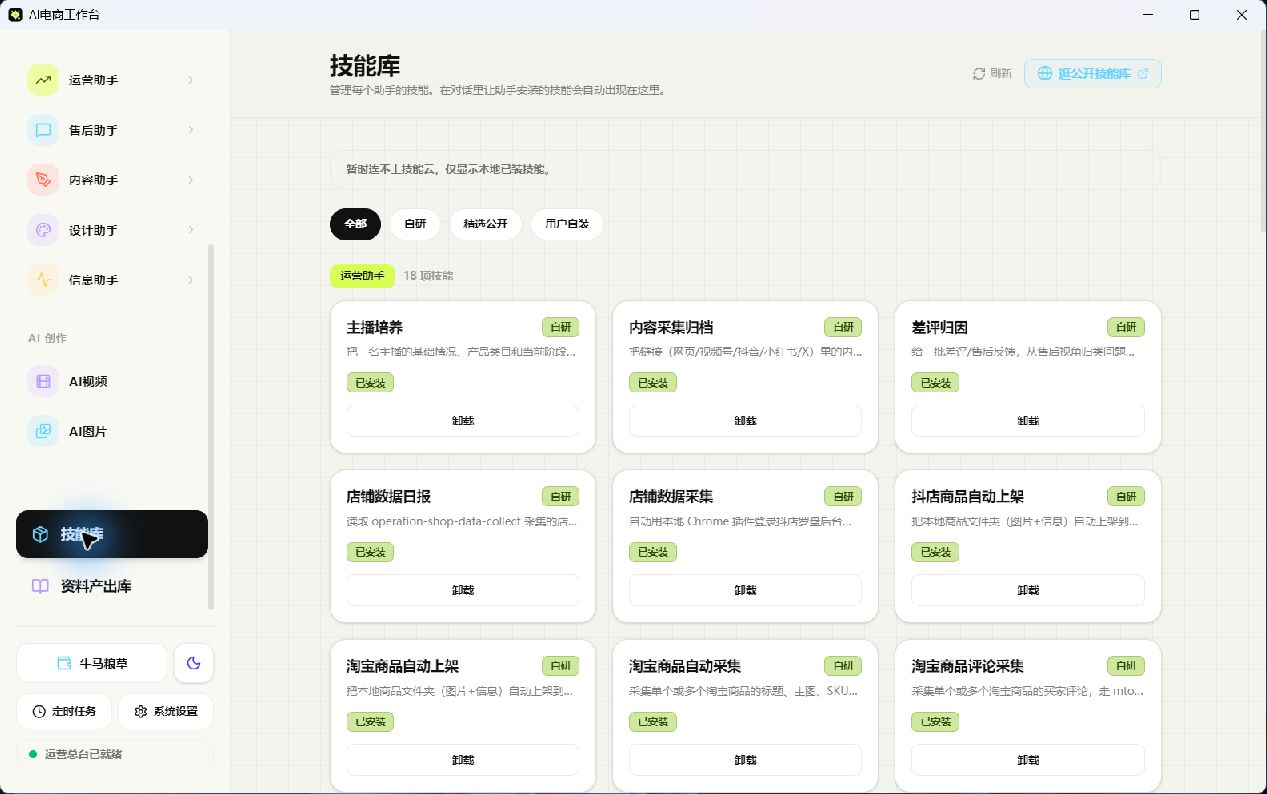Click the 运营助手 trend-line icon
The image size is (1267, 794).
[x=43, y=80]
